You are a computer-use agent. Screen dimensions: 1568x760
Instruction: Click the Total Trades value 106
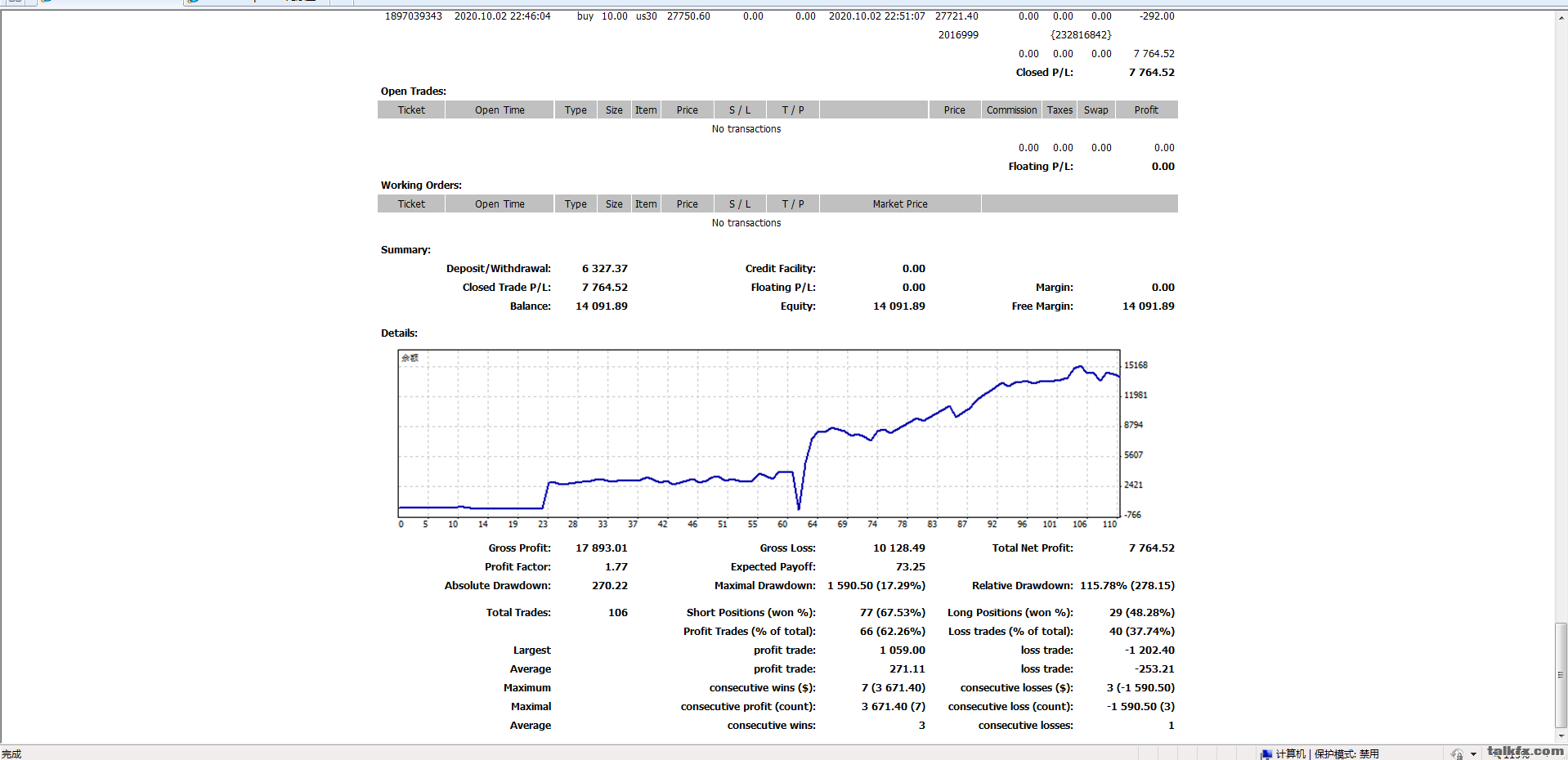618,613
